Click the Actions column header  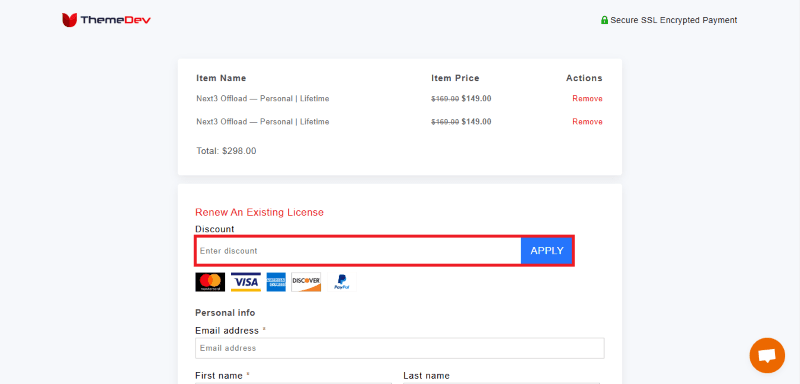pyautogui.click(x=584, y=78)
